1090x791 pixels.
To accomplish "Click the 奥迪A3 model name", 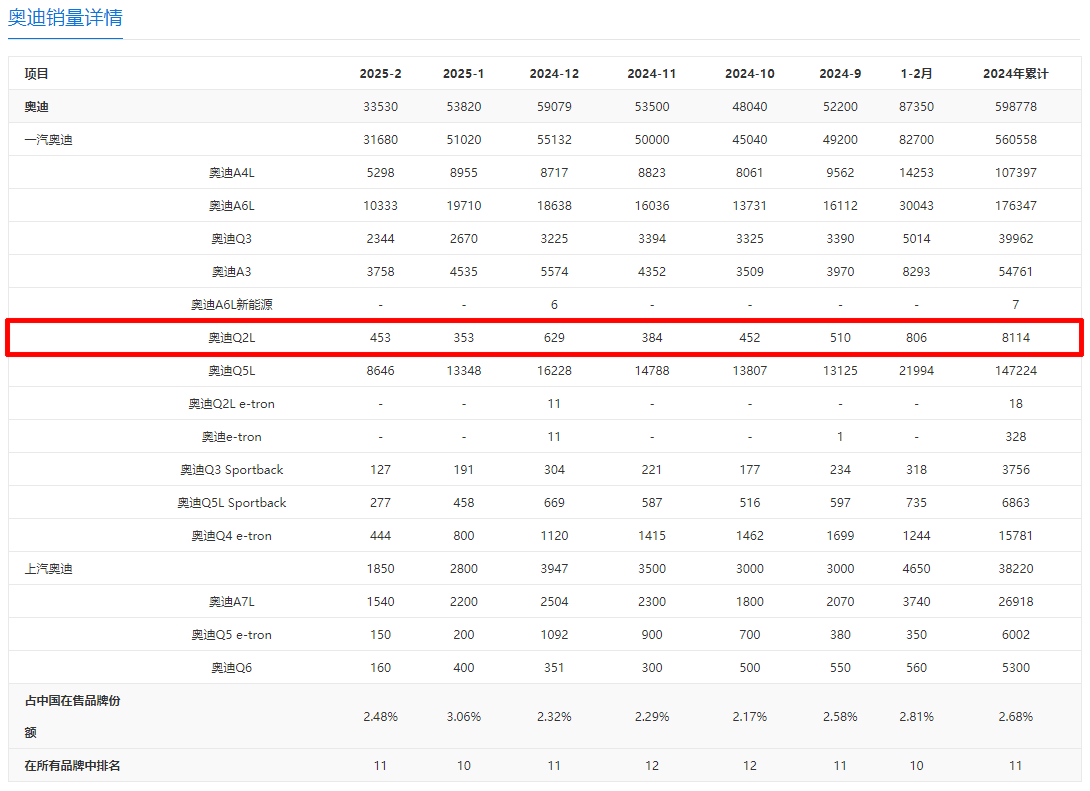I will [x=231, y=272].
